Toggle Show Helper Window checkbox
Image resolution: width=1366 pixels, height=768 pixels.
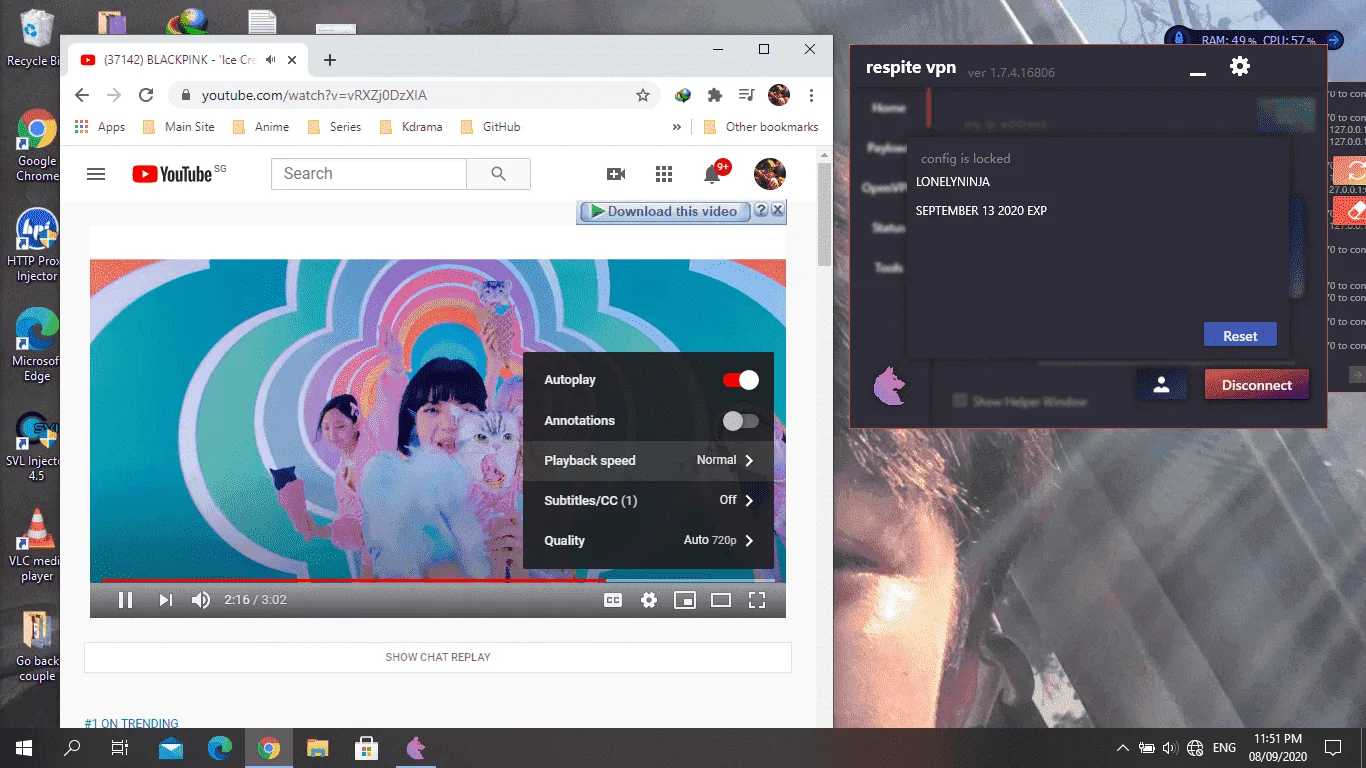pyautogui.click(x=960, y=401)
